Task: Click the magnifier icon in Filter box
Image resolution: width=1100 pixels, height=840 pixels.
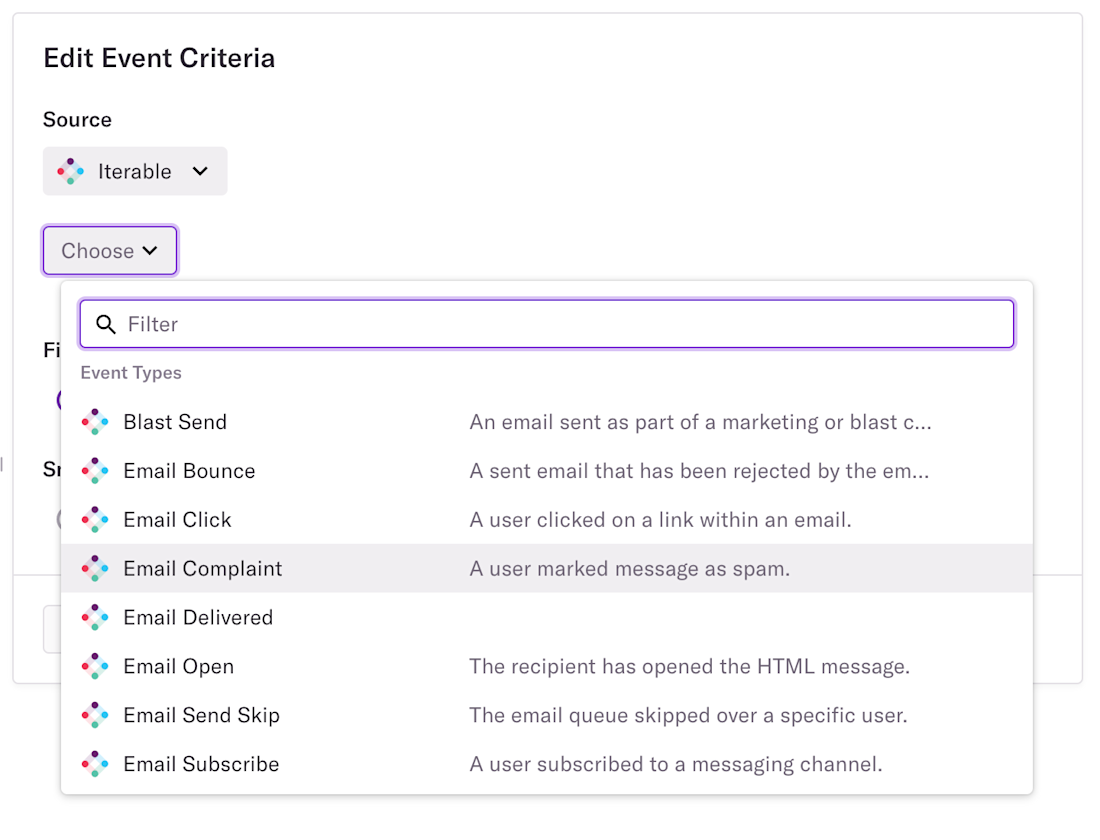Action: (x=106, y=324)
